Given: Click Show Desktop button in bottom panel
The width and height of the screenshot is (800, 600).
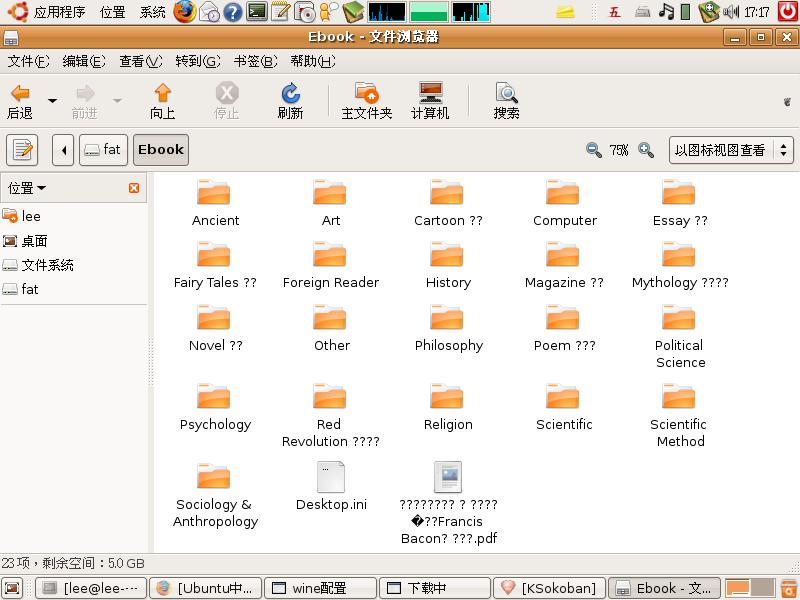Looking at the screenshot, I should (x=12, y=588).
